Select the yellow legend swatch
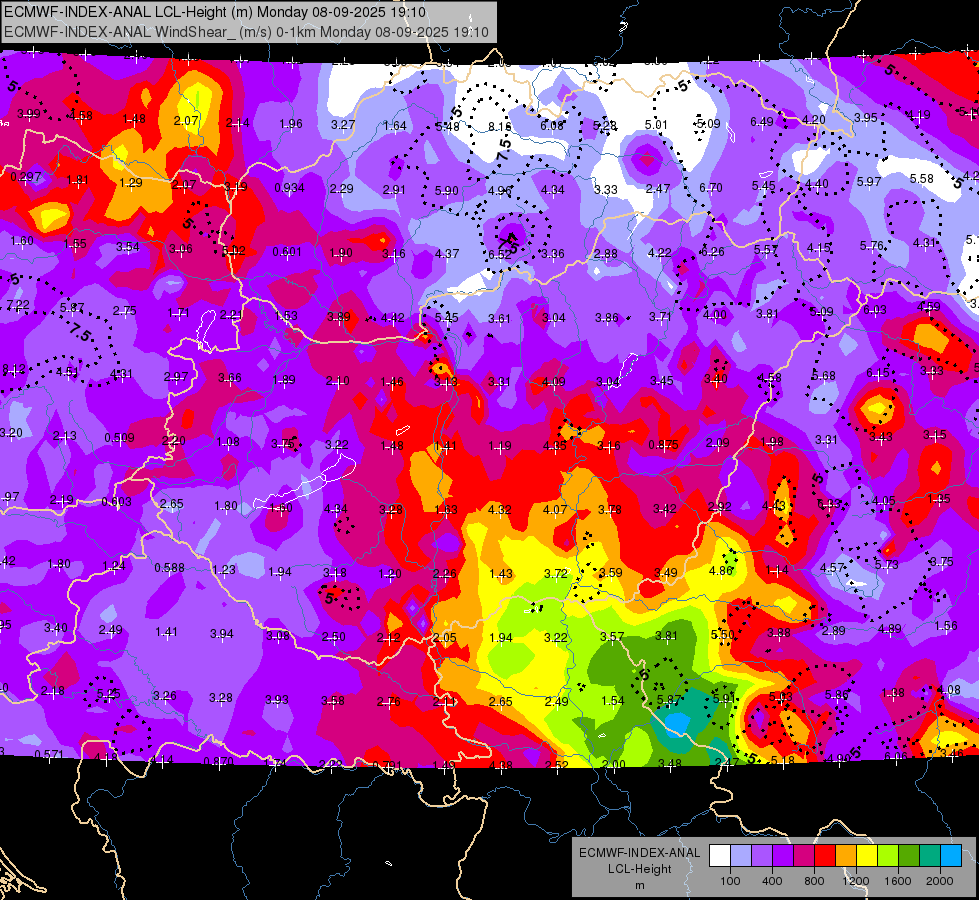 point(867,855)
